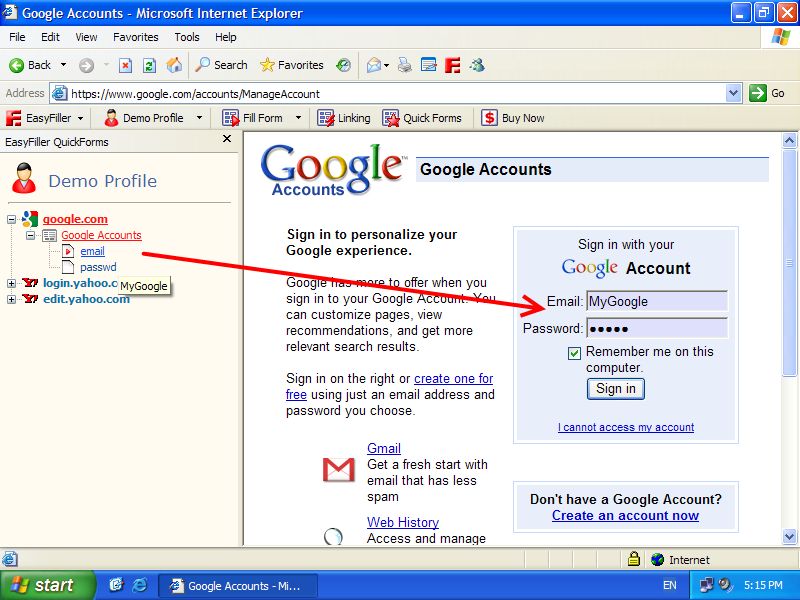
Task: Open the Search toolbar button
Action: (x=221, y=65)
